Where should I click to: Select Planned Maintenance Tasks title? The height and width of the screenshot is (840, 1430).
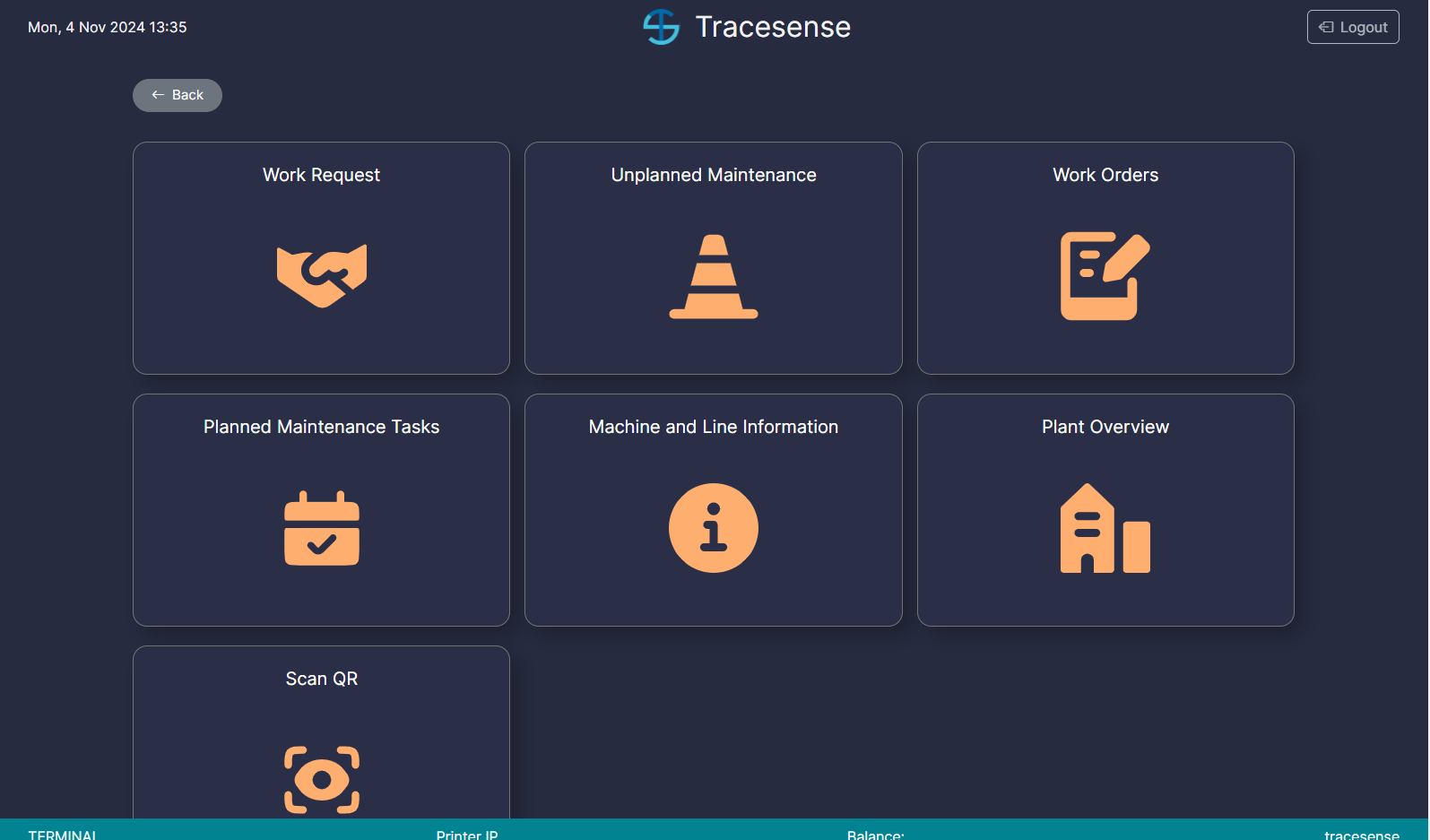(321, 427)
